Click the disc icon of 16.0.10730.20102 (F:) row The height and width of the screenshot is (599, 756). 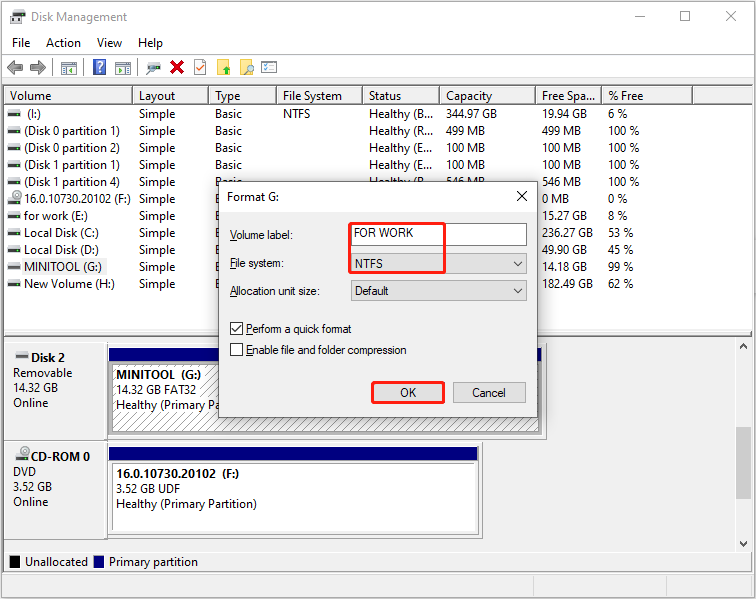point(15,197)
